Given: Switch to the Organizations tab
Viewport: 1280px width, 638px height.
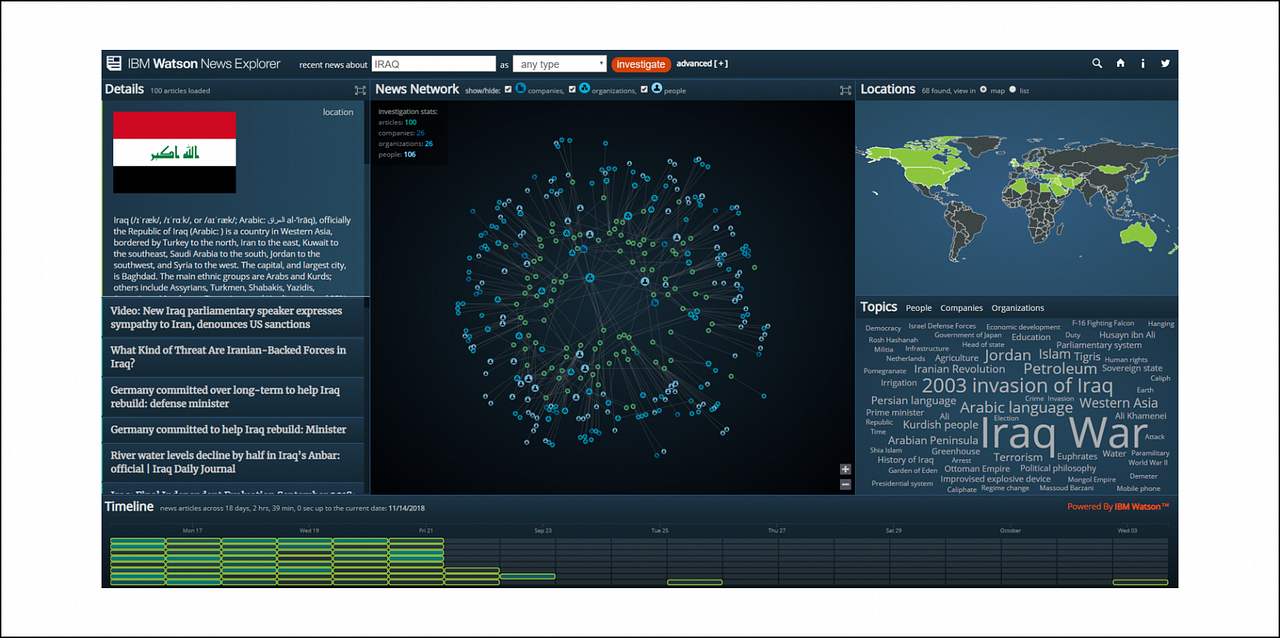Looking at the screenshot, I should click(x=1017, y=308).
